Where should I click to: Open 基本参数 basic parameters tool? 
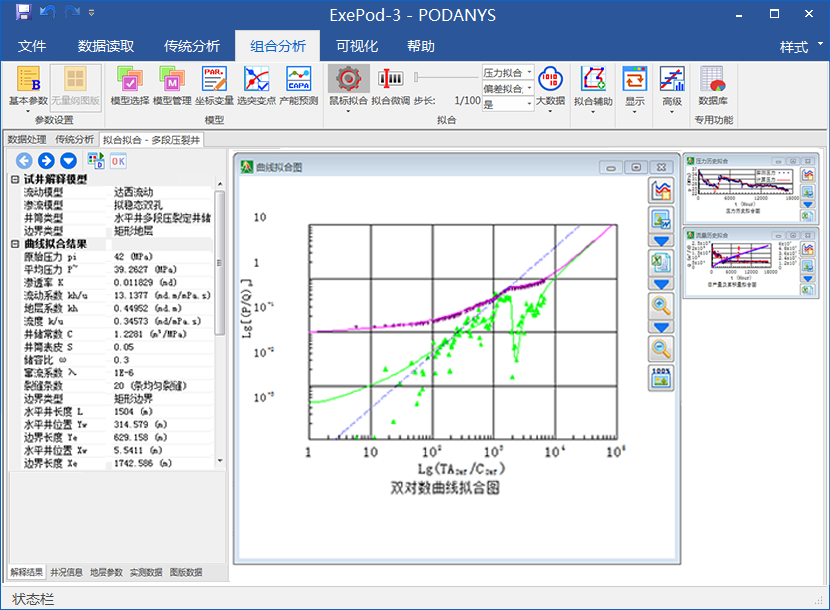click(28, 85)
